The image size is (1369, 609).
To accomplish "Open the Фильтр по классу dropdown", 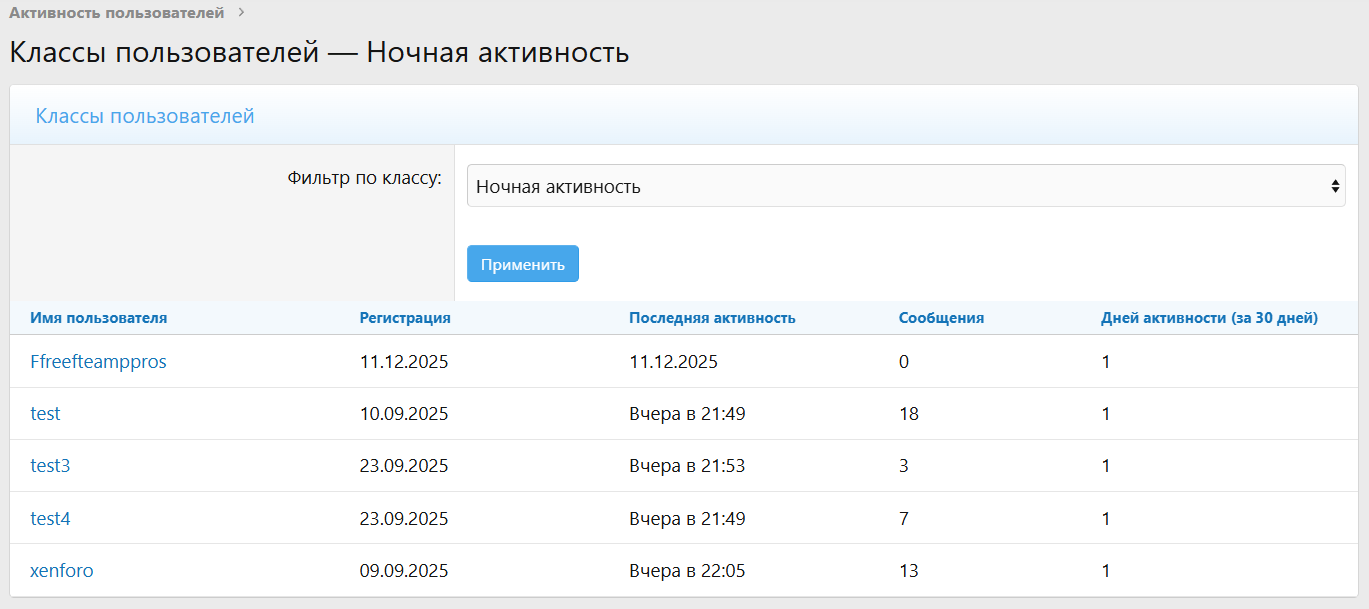I will (905, 186).
